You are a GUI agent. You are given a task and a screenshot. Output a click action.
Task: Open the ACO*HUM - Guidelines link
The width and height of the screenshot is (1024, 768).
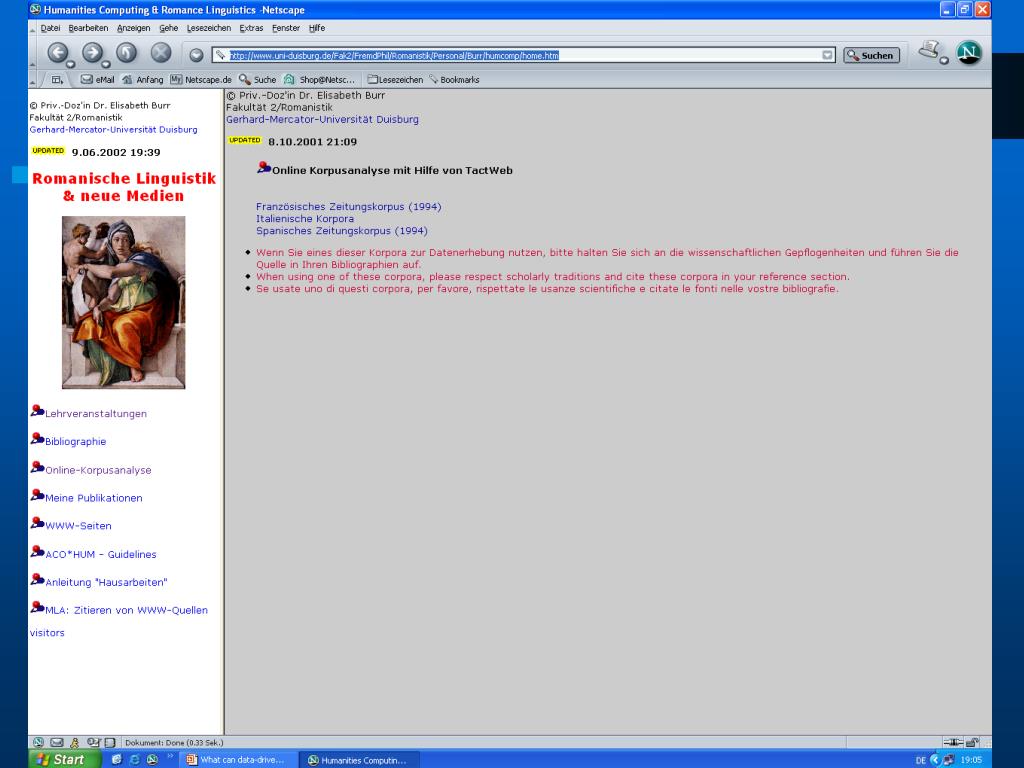tap(101, 554)
